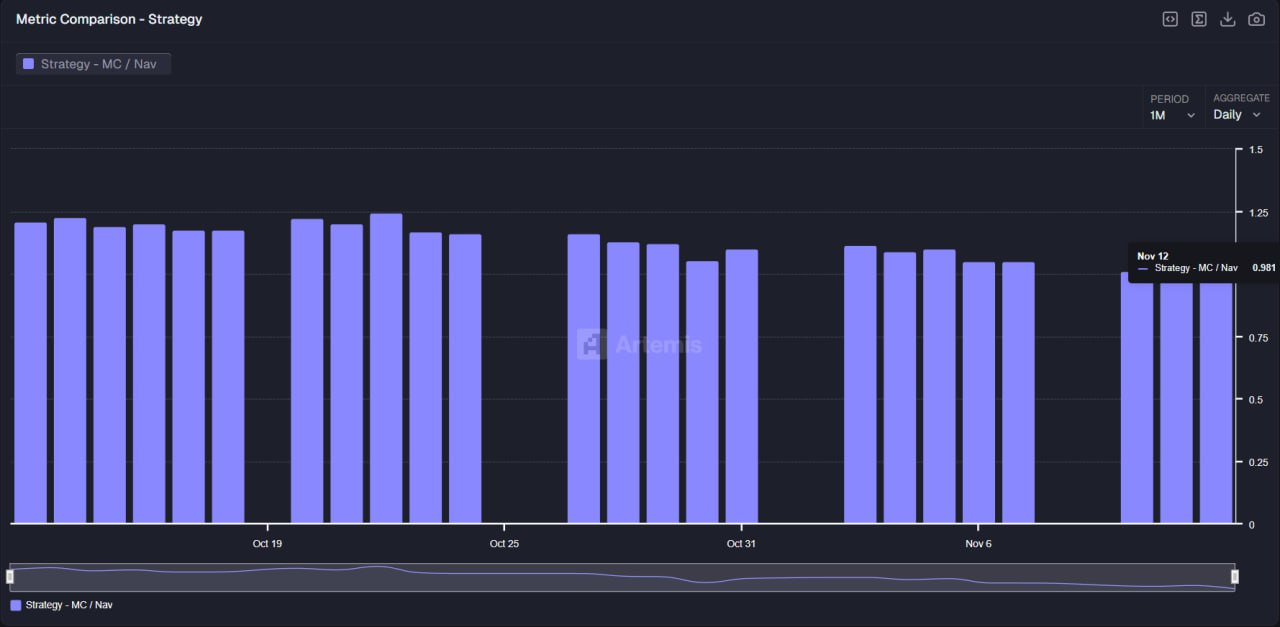The width and height of the screenshot is (1280, 627).
Task: Click the chevron beside the Period selector
Action: point(1190,115)
